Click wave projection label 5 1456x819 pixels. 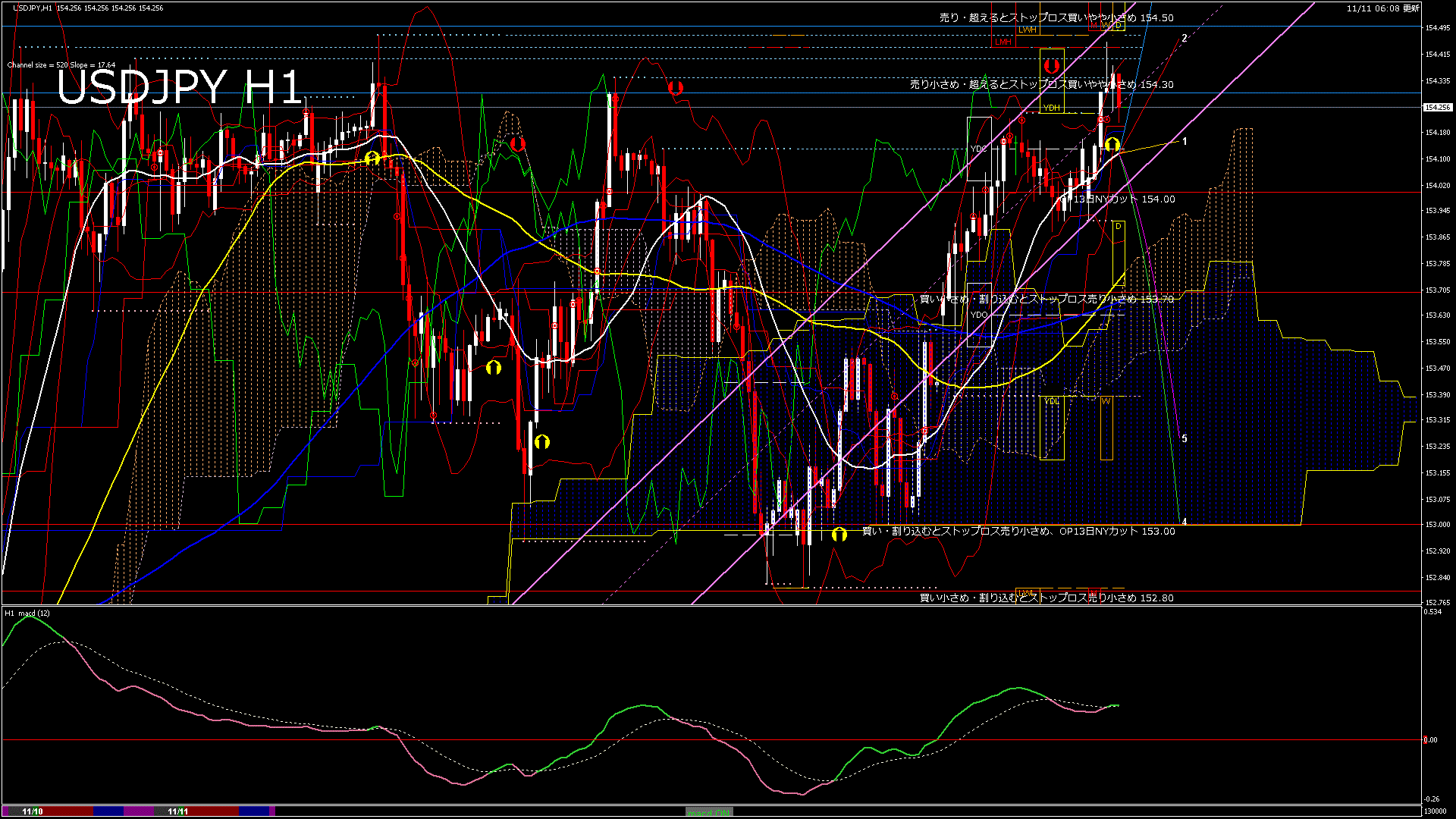(x=1185, y=439)
